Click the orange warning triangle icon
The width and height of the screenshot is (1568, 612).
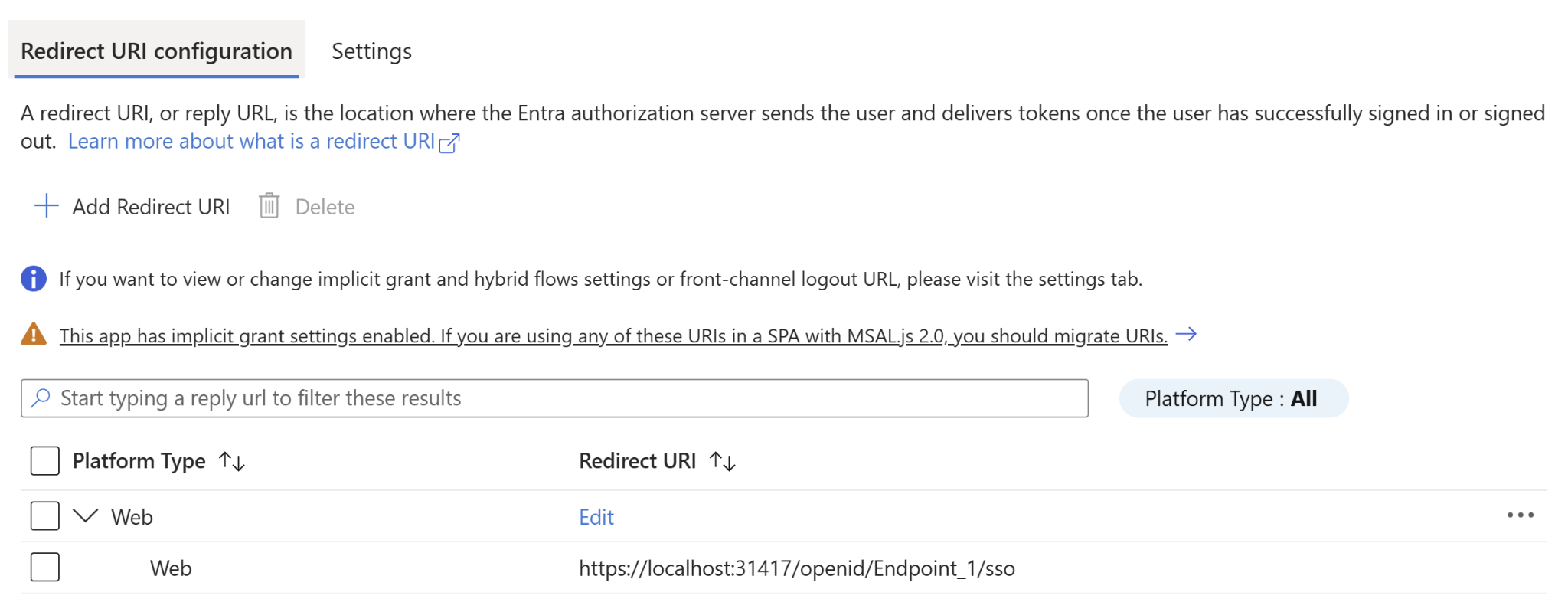pyautogui.click(x=34, y=335)
